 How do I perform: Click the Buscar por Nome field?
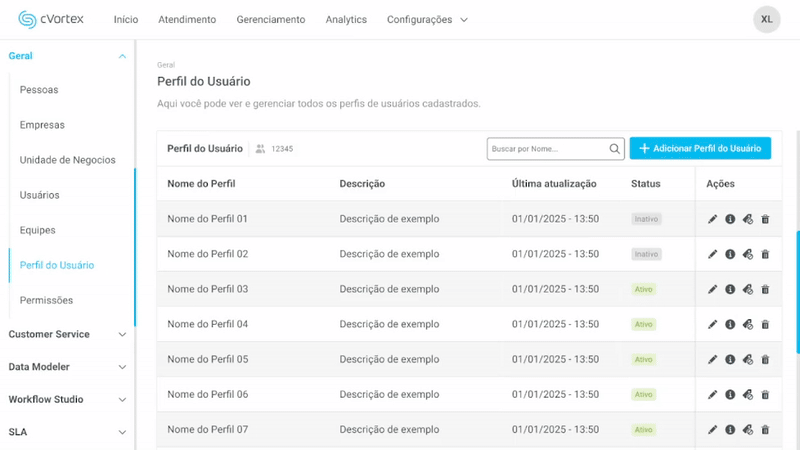(547, 149)
